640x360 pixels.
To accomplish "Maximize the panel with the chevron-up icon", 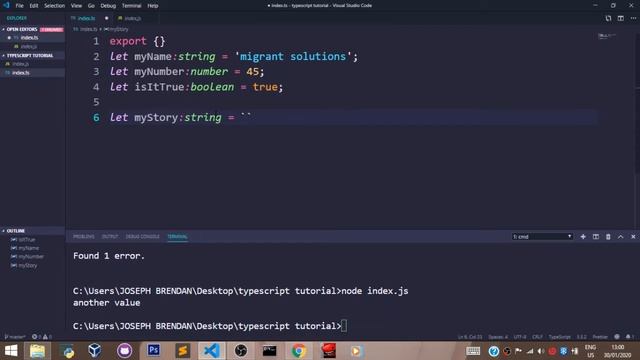I will pos(620,237).
